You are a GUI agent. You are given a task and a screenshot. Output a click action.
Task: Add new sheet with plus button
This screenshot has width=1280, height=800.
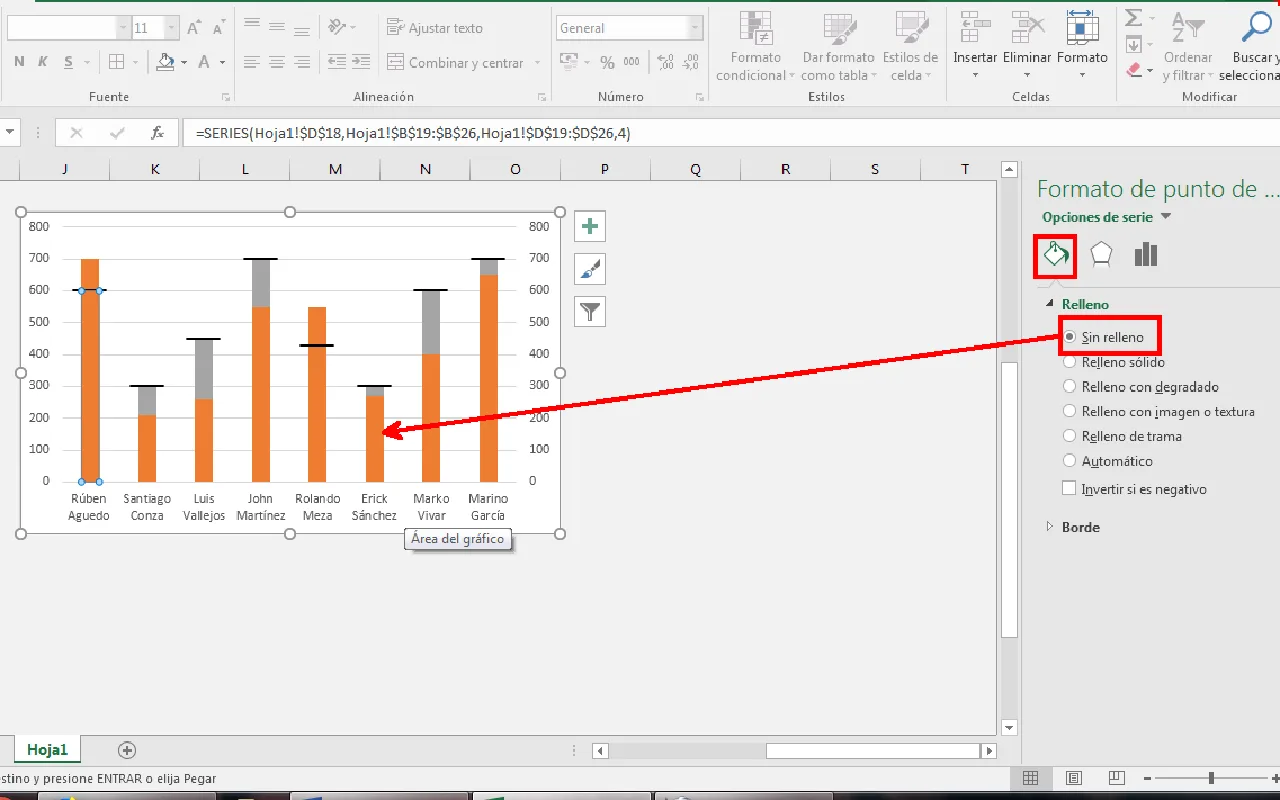(127, 750)
